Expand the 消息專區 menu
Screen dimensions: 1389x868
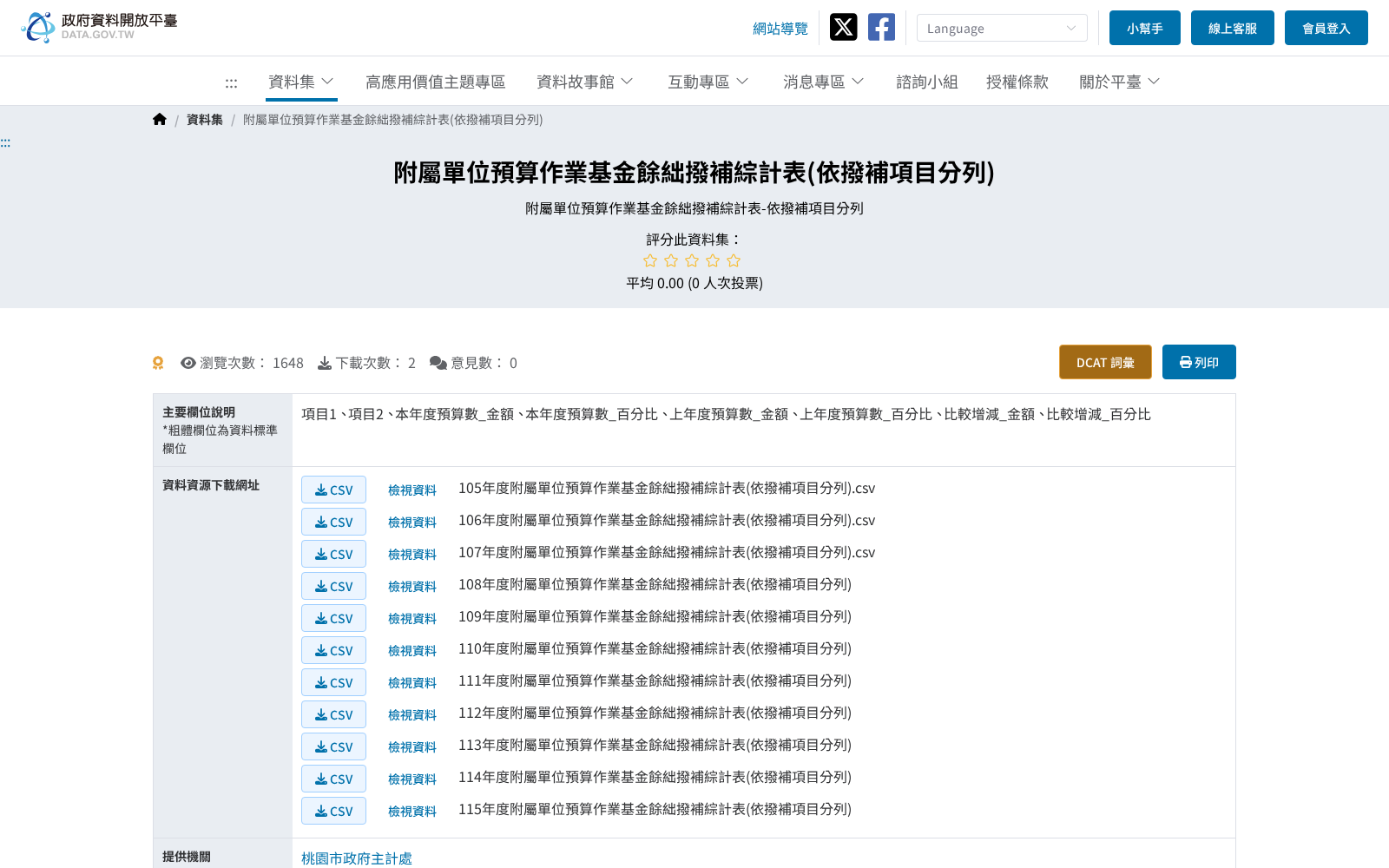point(824,82)
